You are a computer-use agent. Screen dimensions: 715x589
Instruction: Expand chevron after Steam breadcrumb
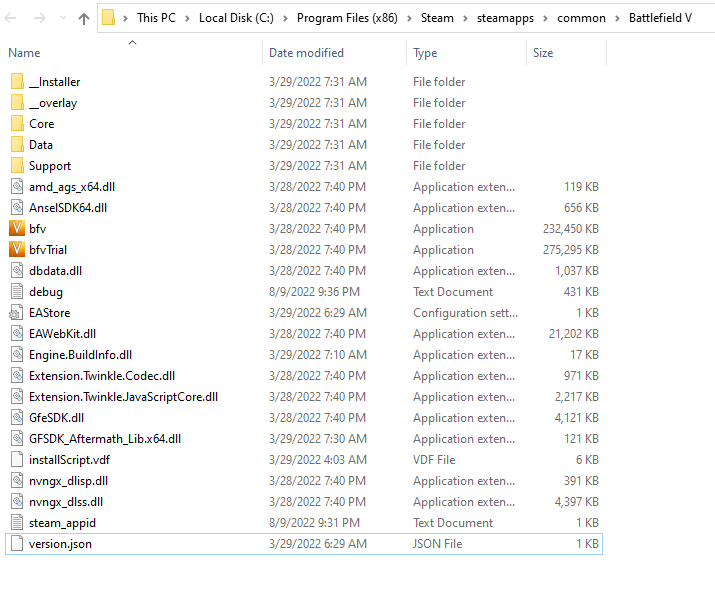[466, 18]
